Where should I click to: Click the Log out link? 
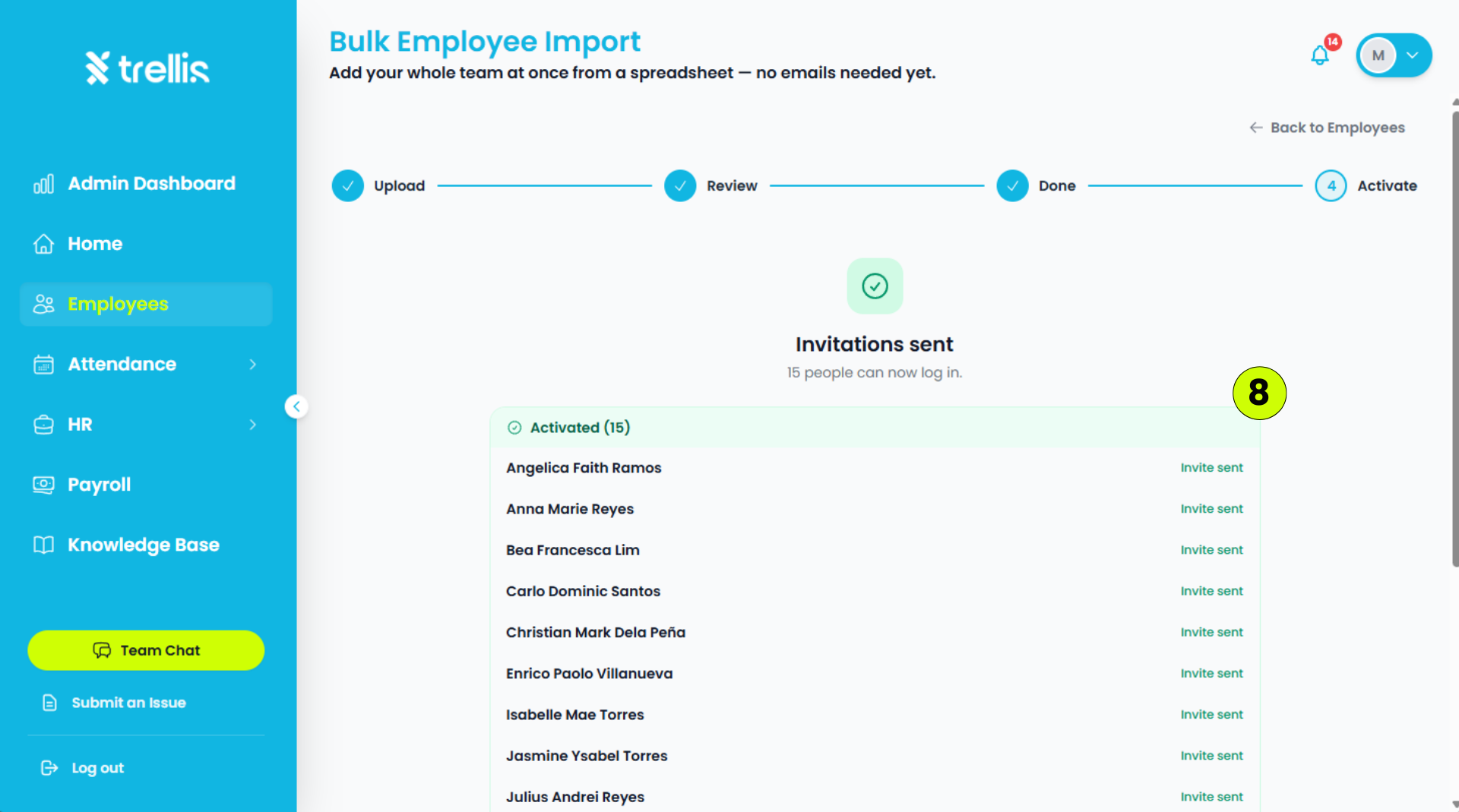(97, 768)
